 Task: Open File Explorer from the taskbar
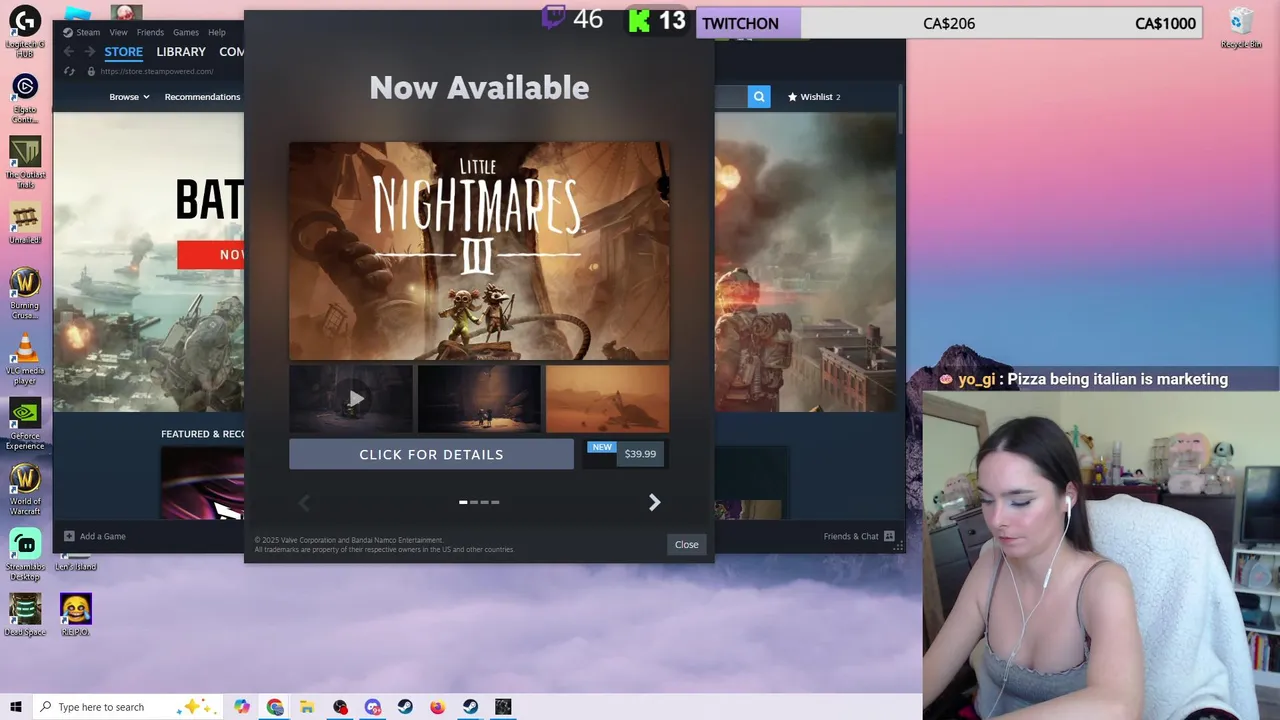tap(307, 707)
